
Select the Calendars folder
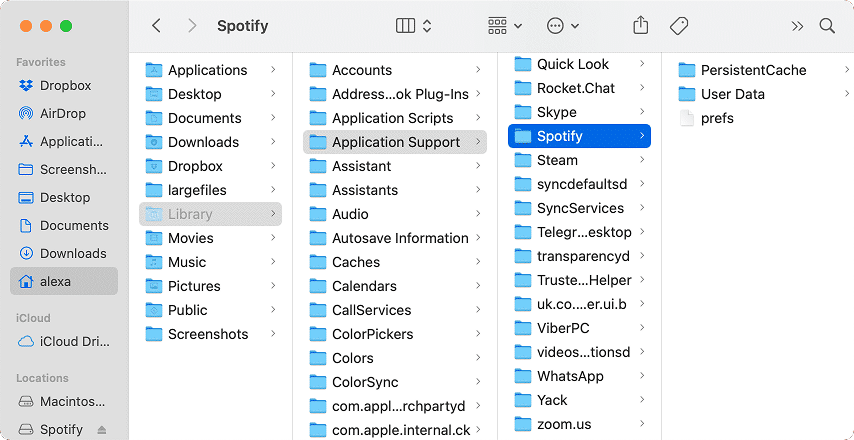coord(395,286)
